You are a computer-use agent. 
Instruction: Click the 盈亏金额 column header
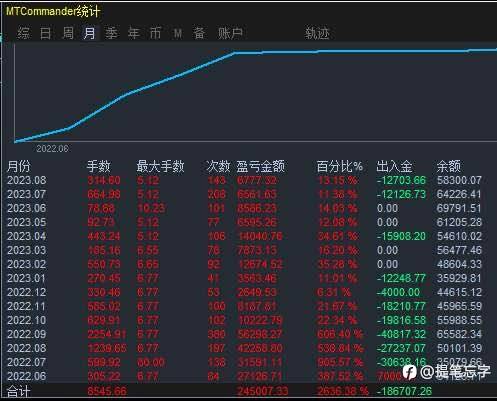[x=261, y=166]
